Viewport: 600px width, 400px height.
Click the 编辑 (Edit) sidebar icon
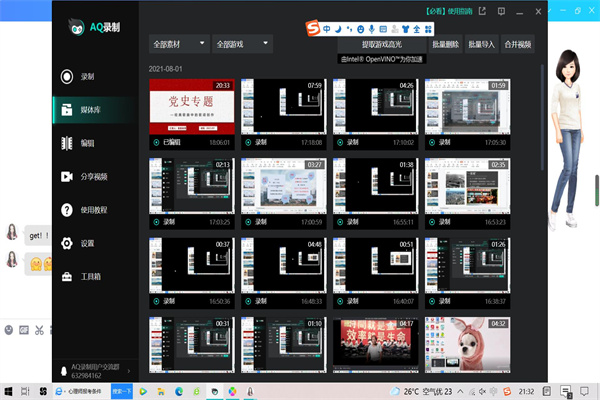coord(67,143)
